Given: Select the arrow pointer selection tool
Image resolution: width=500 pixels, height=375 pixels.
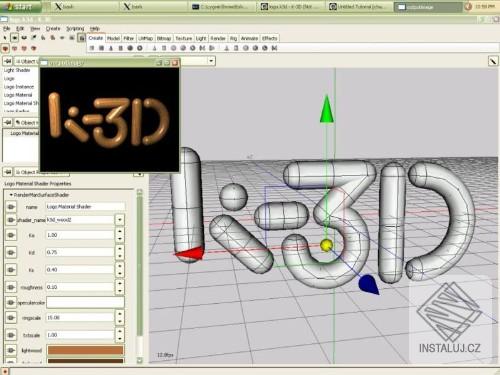Looking at the screenshot, I should coord(5,38).
